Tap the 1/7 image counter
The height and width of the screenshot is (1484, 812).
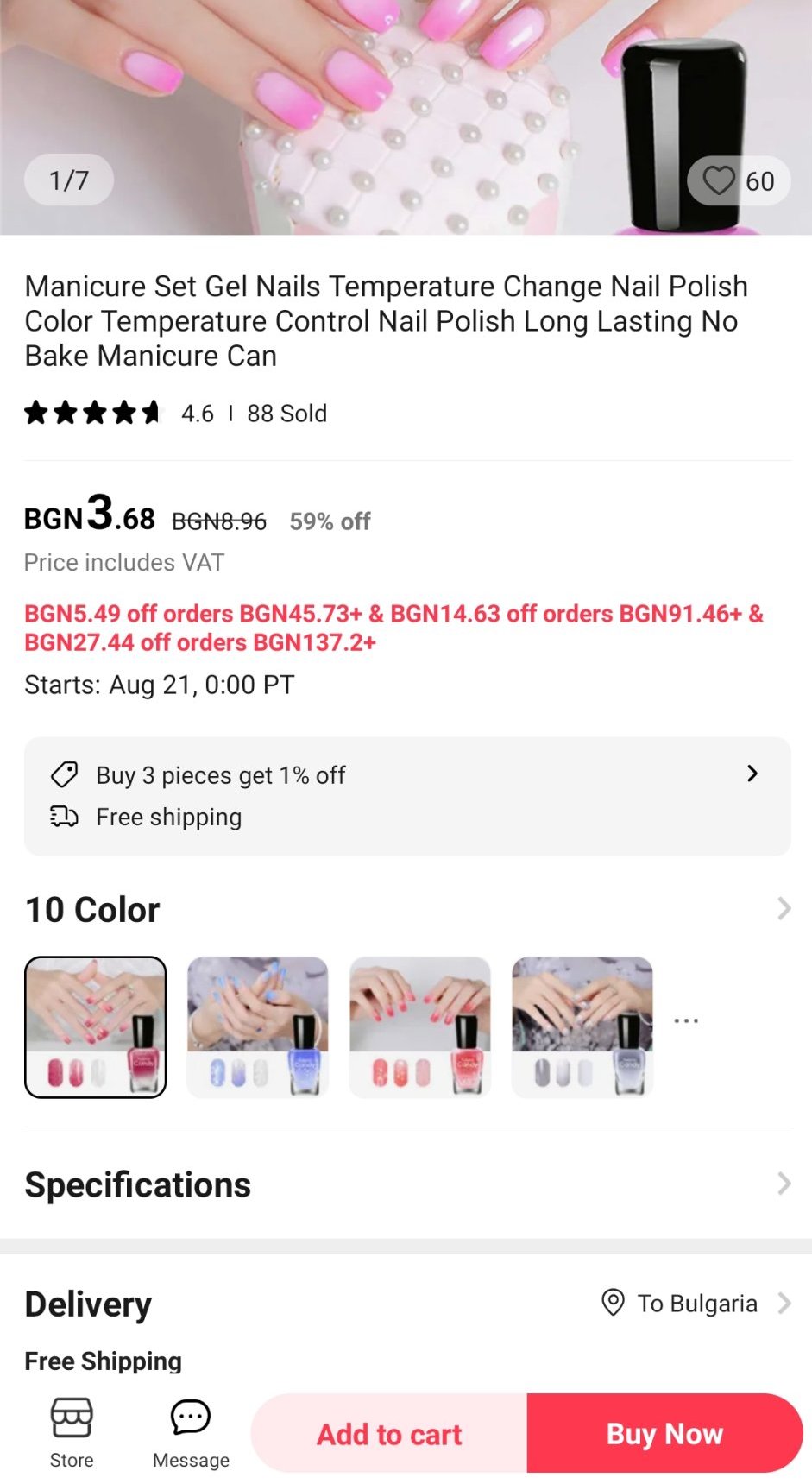pos(69,180)
